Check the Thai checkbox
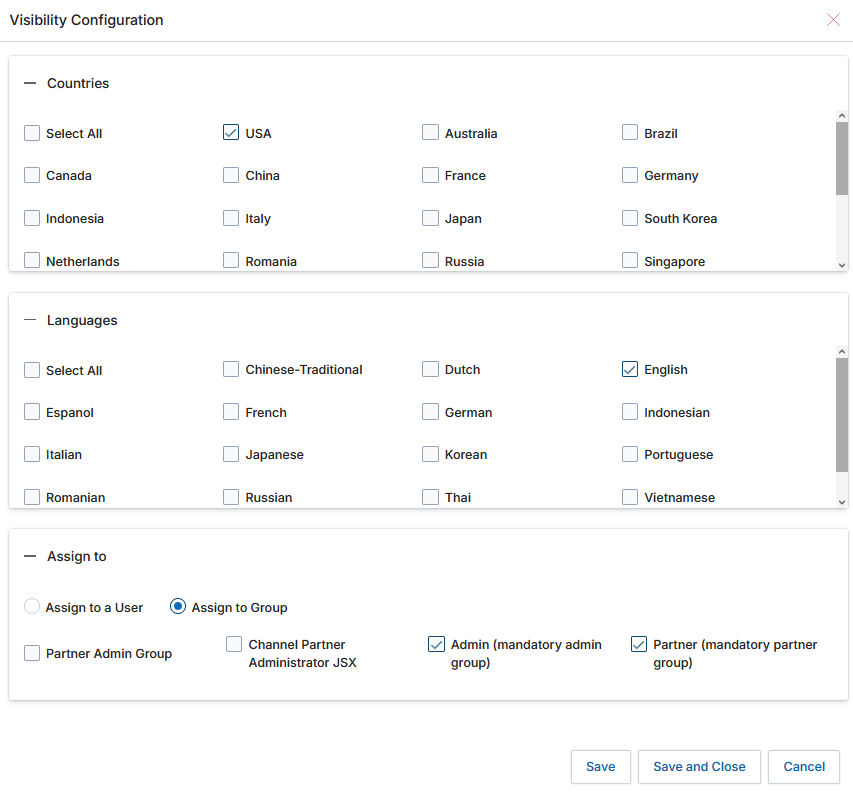This screenshot has height=792, width=853. click(430, 497)
